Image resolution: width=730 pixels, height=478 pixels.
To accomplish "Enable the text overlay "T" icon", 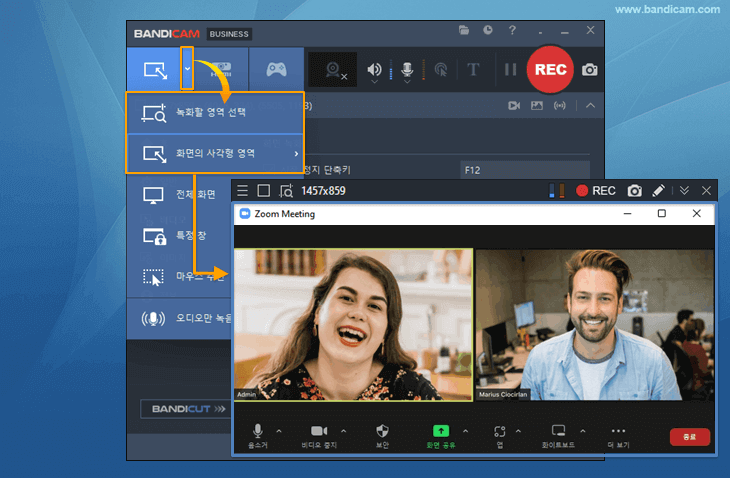I will point(473,70).
